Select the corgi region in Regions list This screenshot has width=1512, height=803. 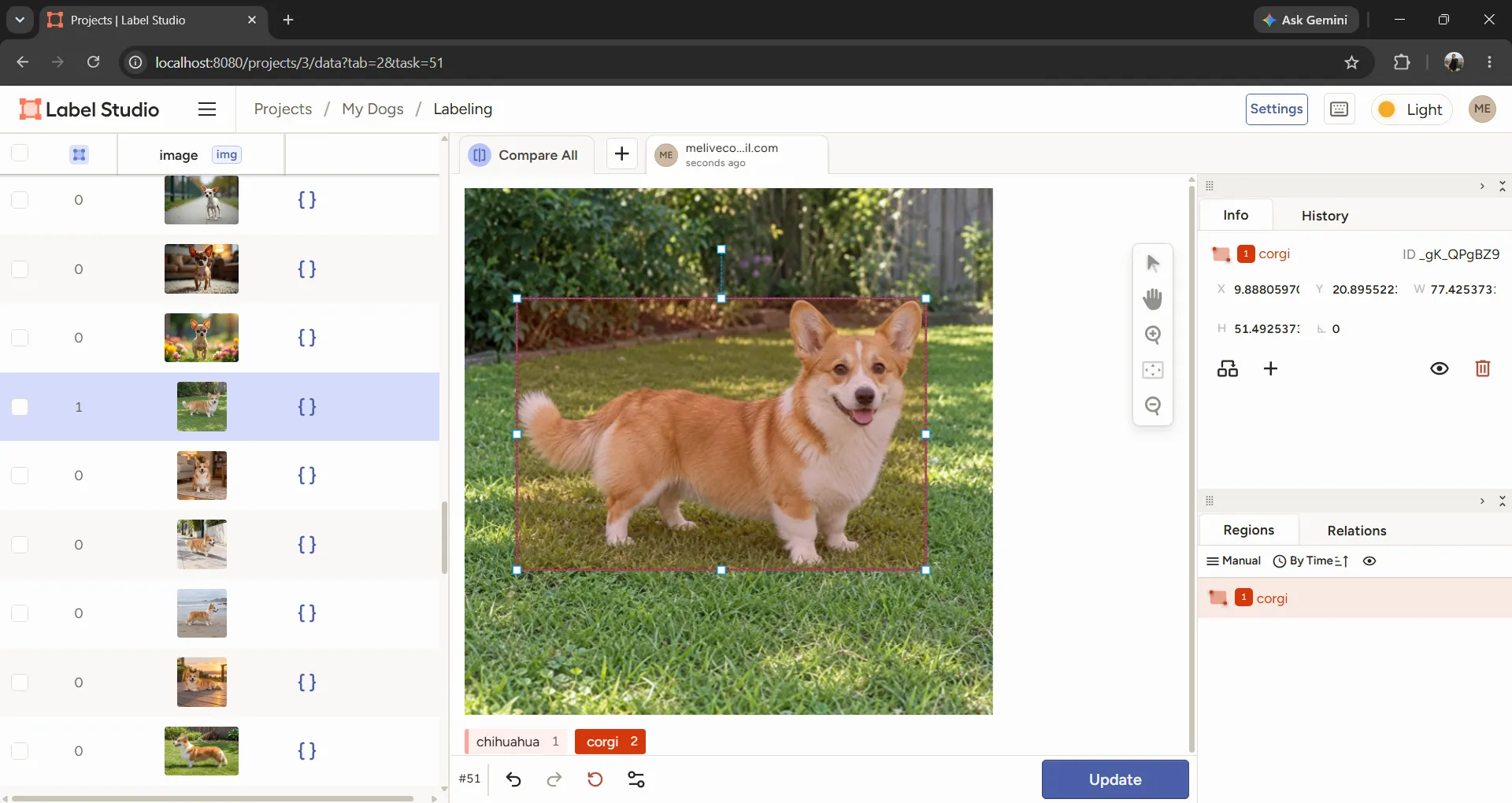pos(1354,598)
